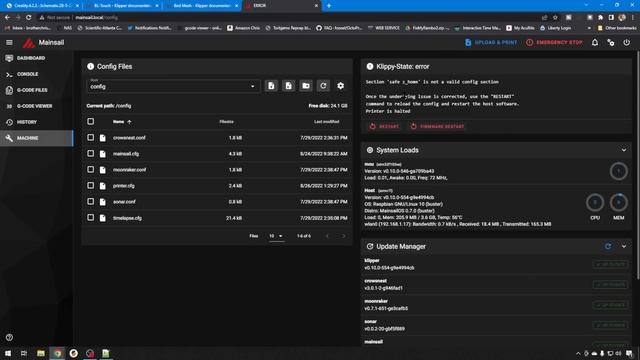Click moonraker up-to-date button
The width and height of the screenshot is (640, 360).
[611, 305]
